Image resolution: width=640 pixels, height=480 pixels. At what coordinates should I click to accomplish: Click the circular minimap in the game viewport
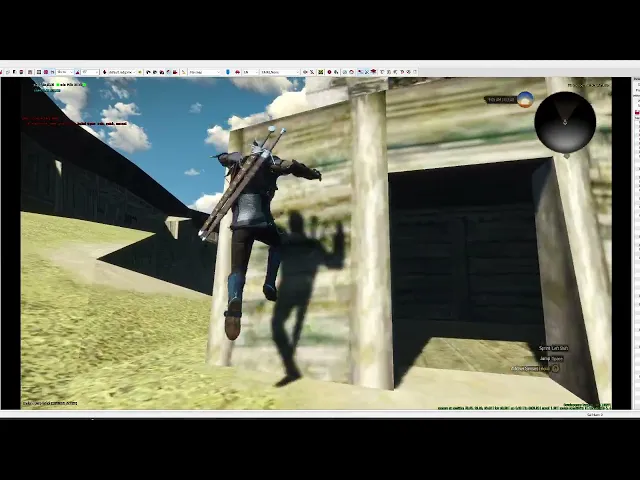pos(565,122)
